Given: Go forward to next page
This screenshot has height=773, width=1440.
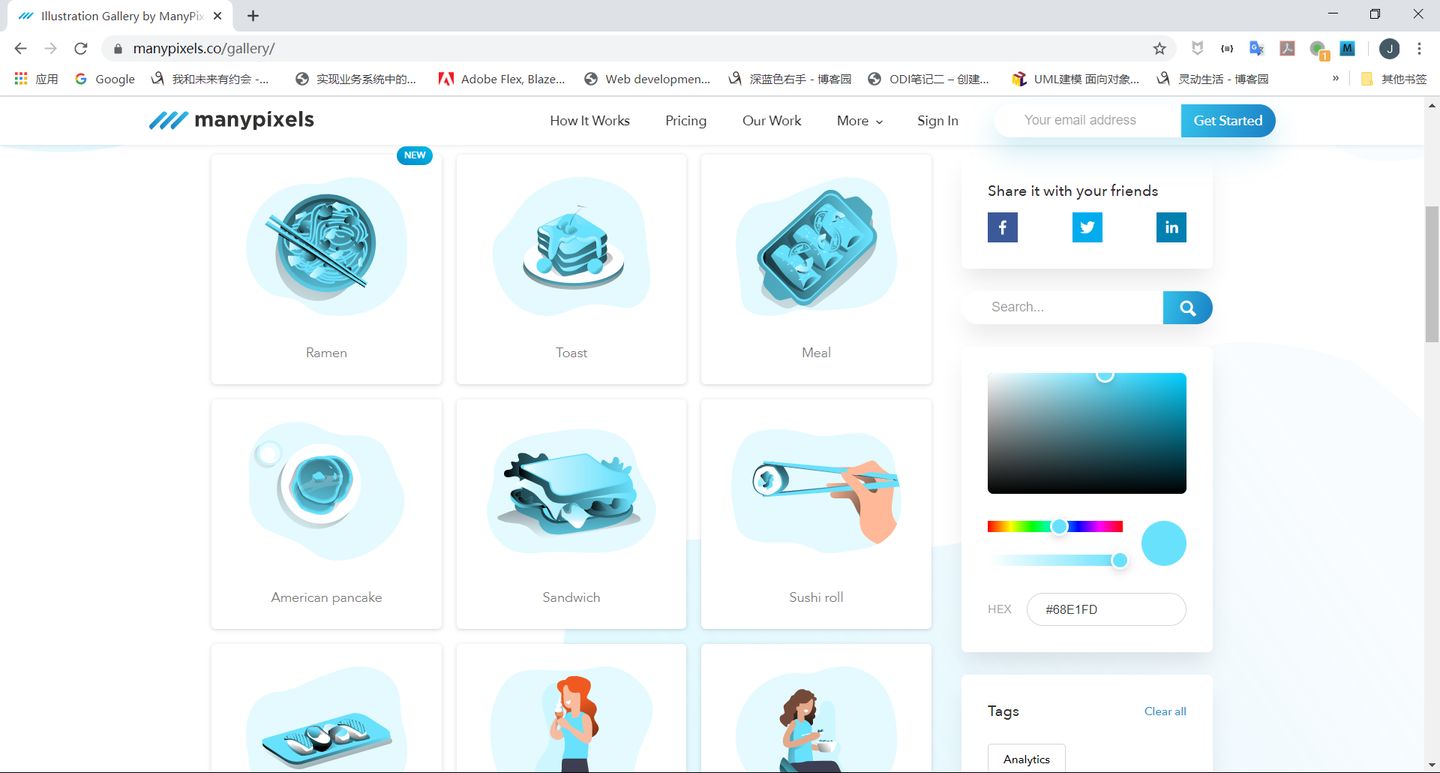Looking at the screenshot, I should tap(50, 48).
